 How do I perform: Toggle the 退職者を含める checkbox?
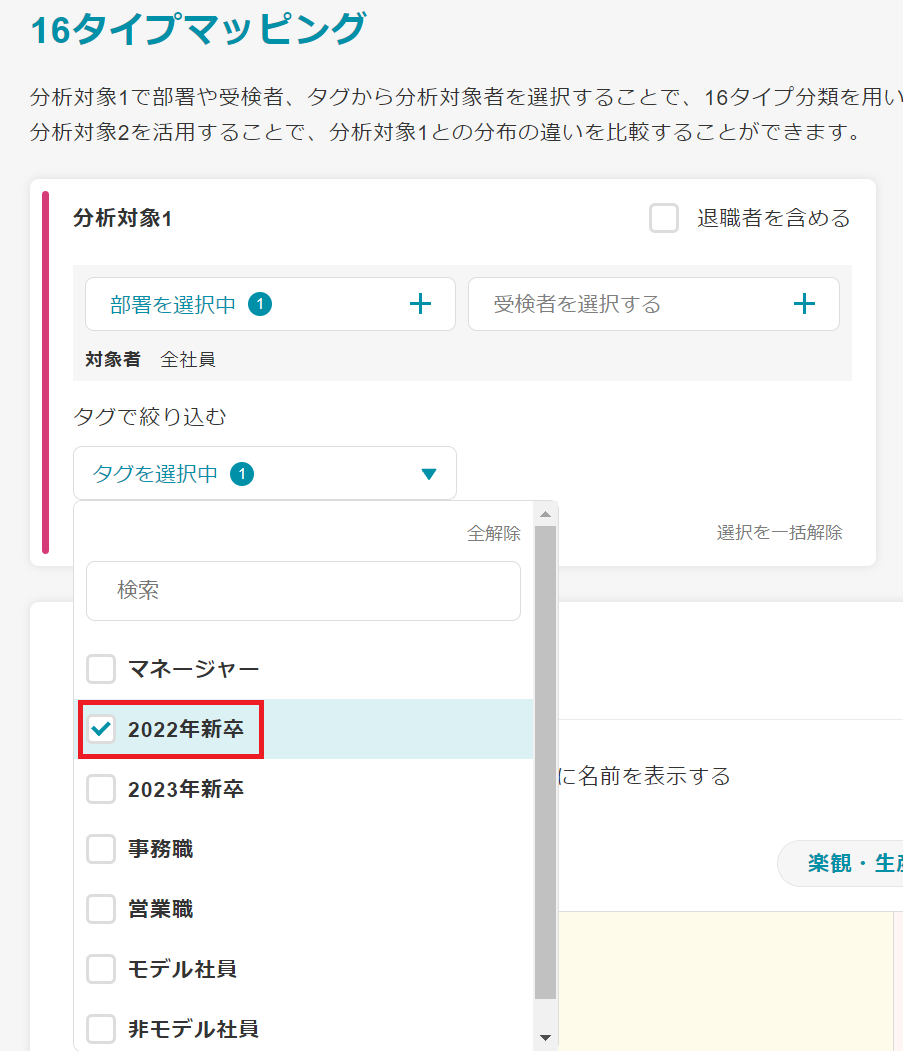664,218
